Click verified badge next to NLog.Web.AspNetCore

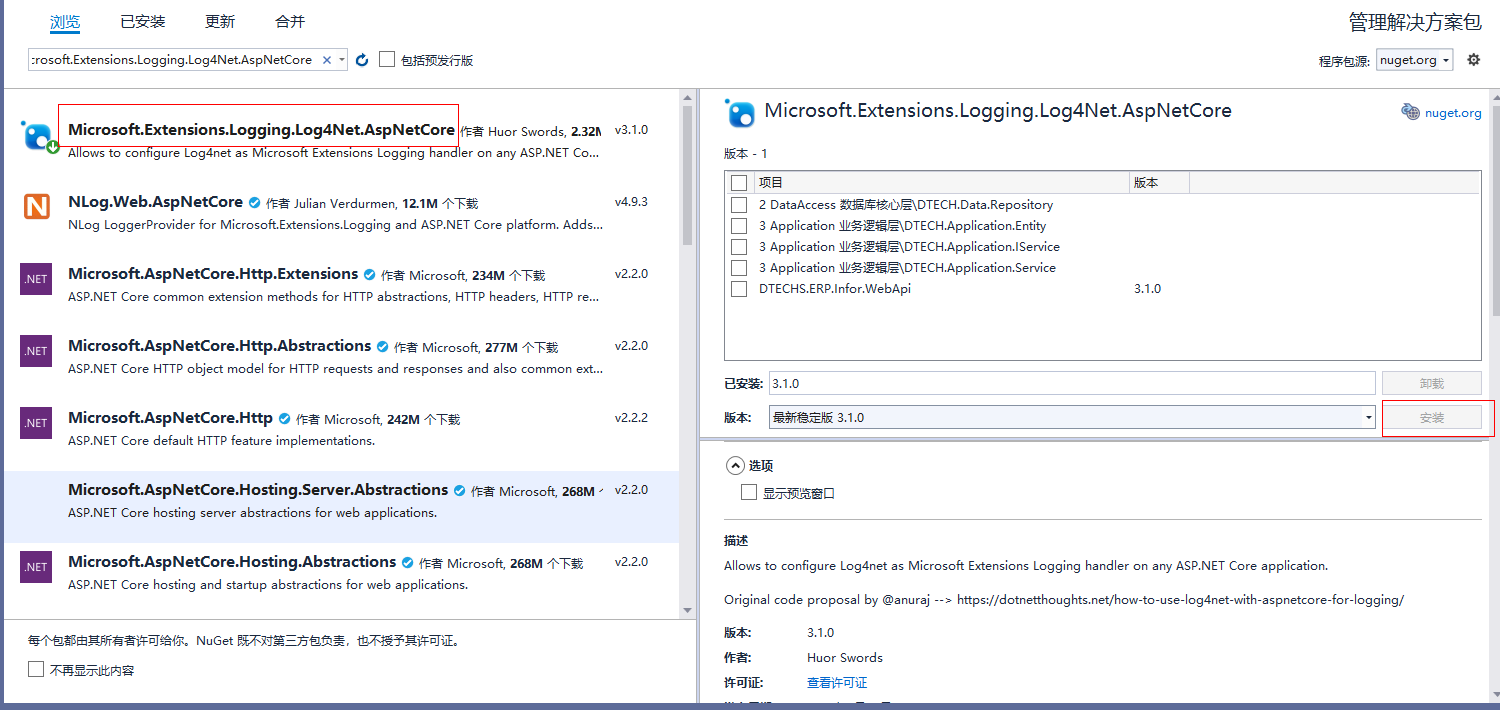(x=254, y=203)
